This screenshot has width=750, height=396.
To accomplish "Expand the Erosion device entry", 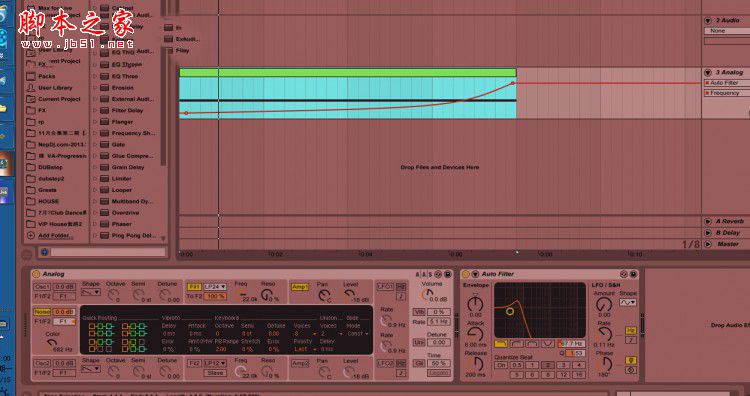I will pyautogui.click(x=94, y=88).
